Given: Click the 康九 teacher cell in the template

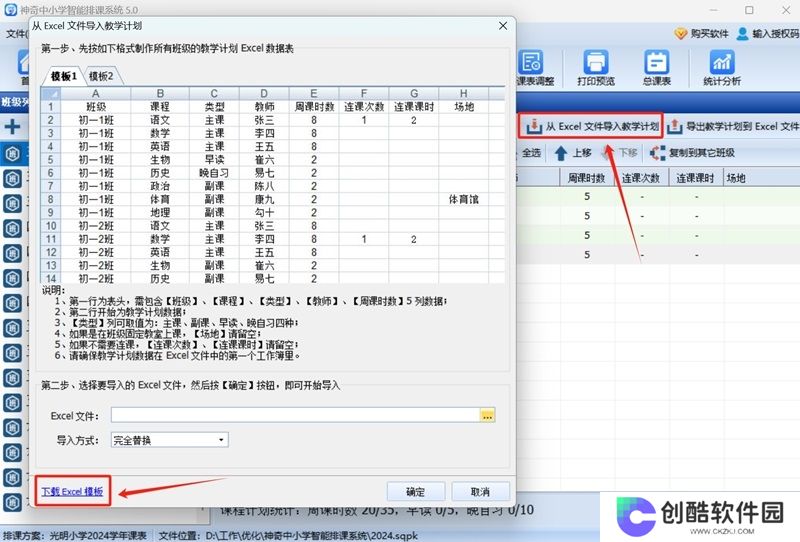Looking at the screenshot, I should coord(264,200).
